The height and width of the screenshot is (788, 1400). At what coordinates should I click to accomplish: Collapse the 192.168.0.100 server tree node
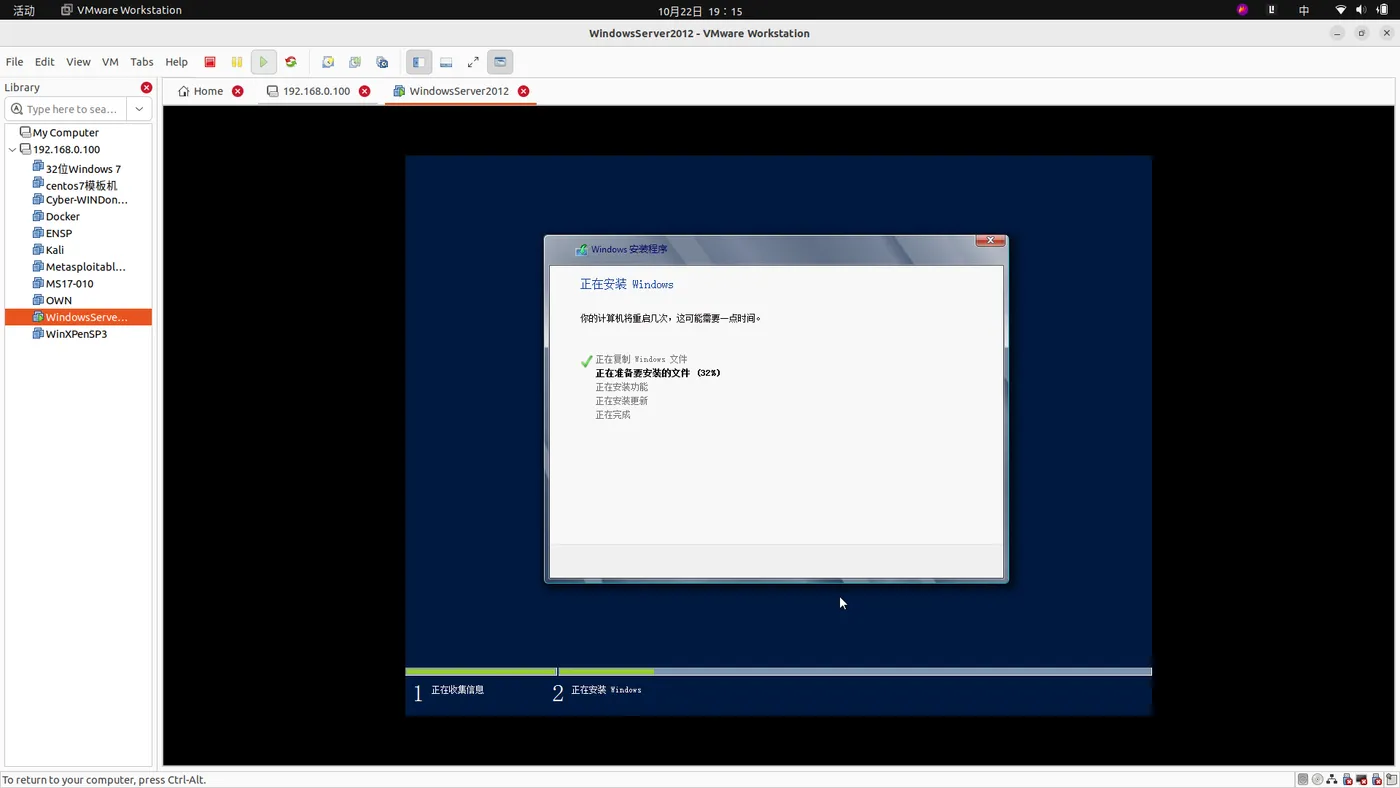12,150
